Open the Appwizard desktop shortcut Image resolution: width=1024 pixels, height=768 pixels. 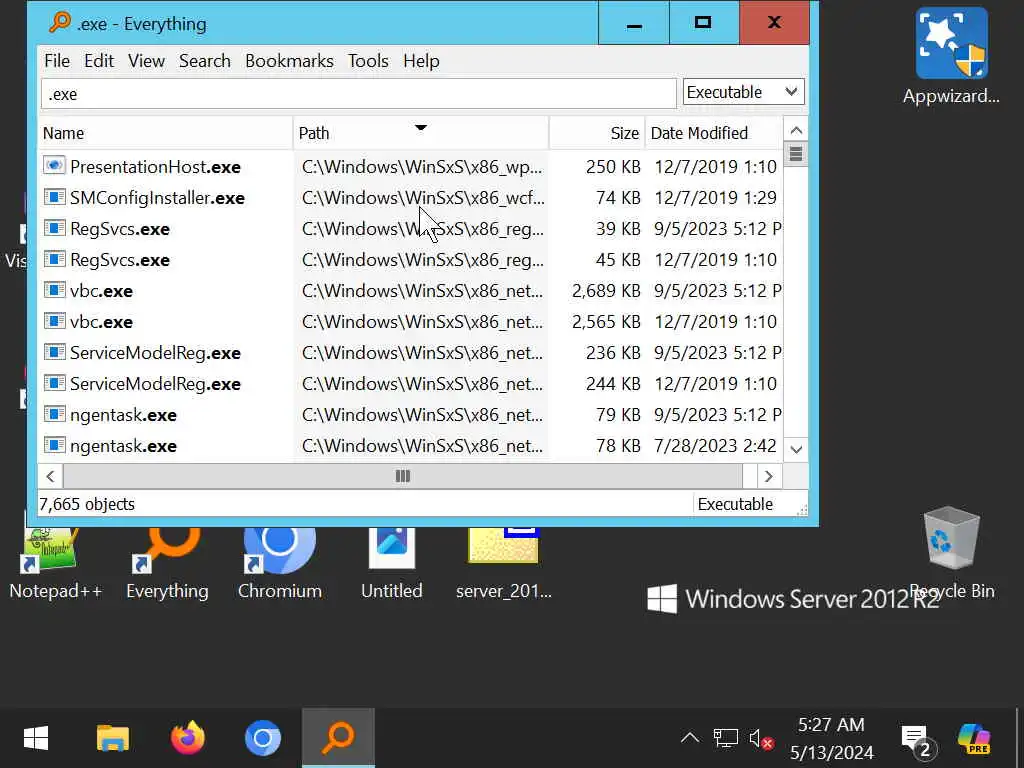point(951,56)
